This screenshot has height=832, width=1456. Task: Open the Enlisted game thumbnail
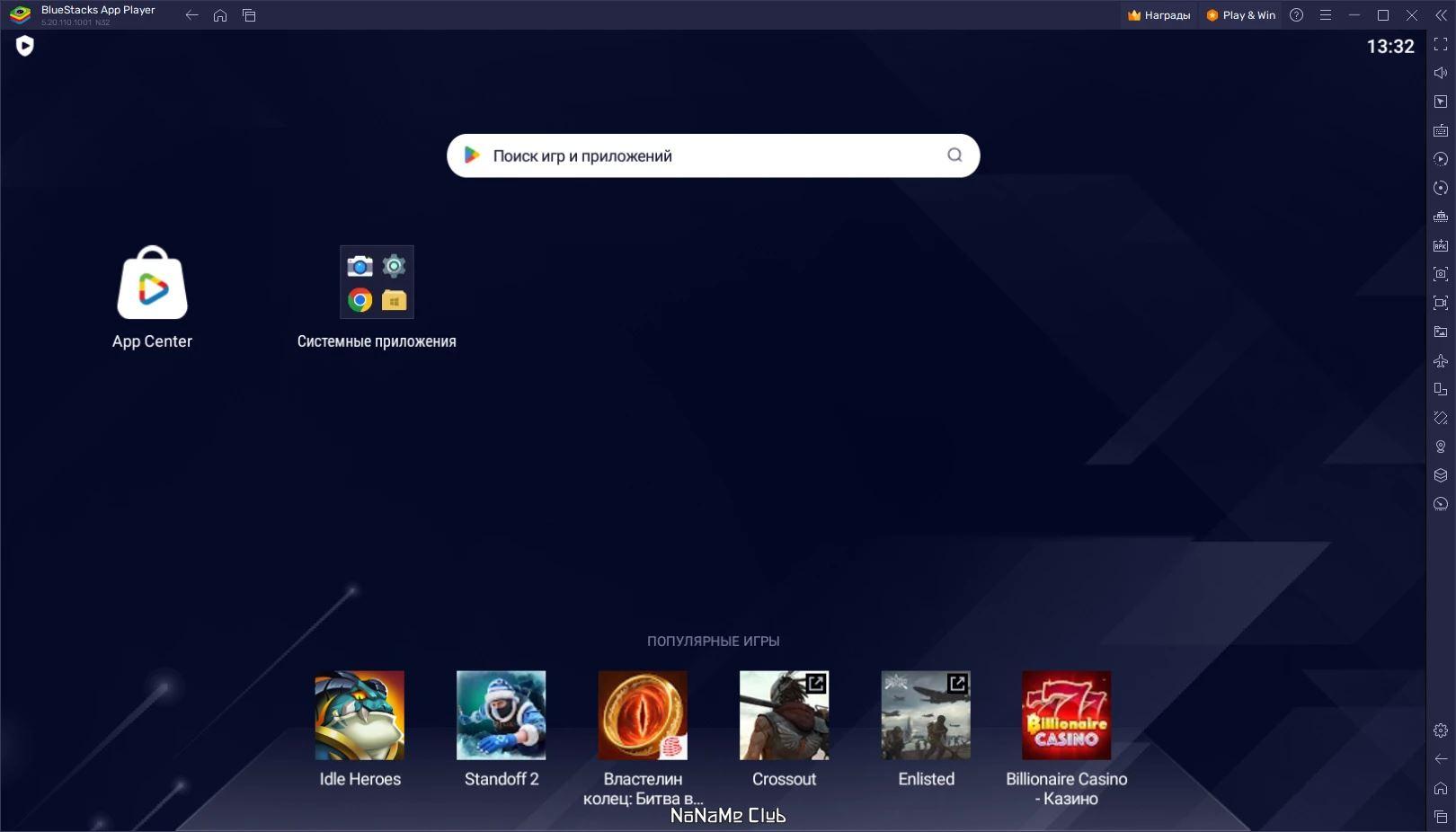[x=926, y=715]
